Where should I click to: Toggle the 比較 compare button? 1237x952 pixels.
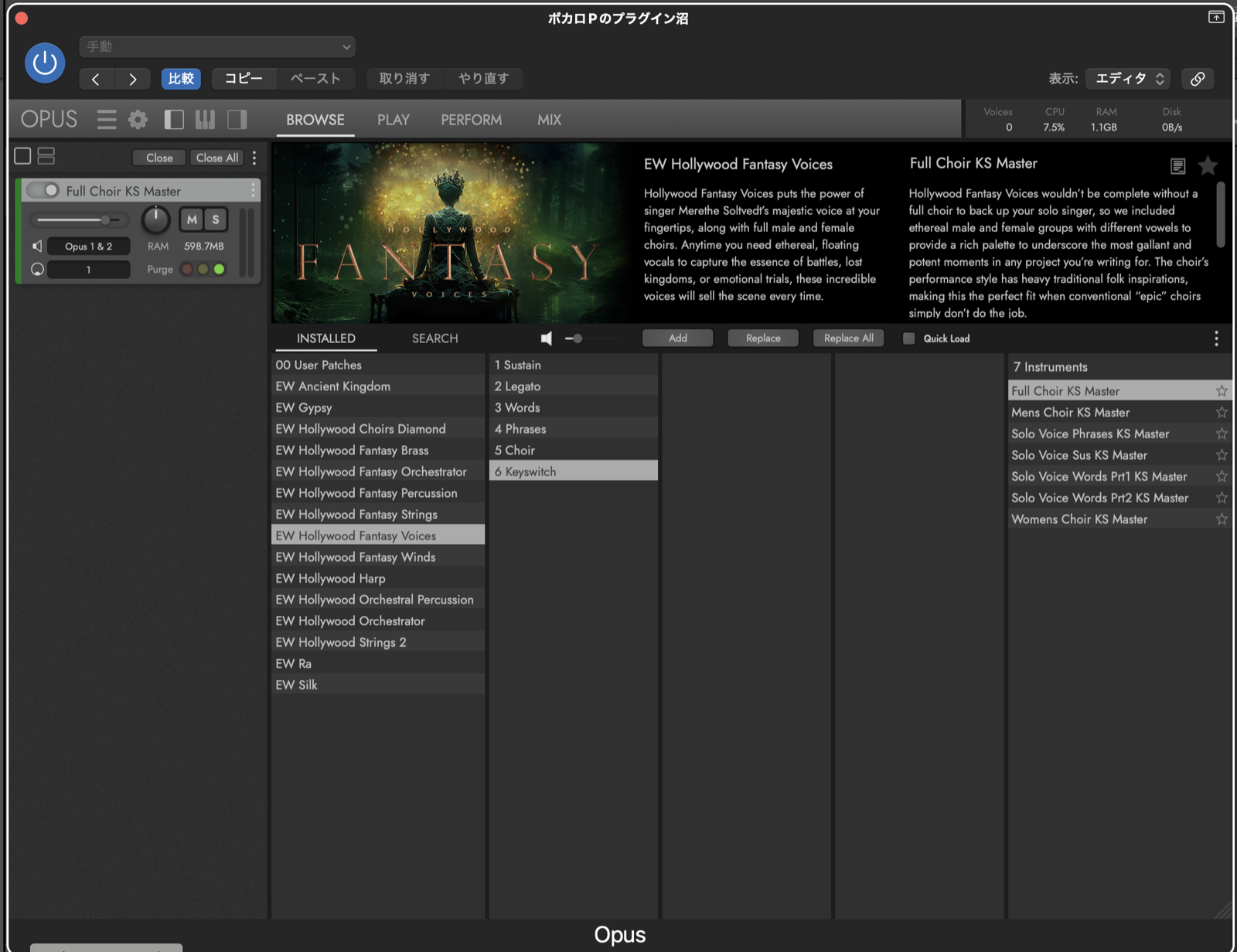coord(181,79)
